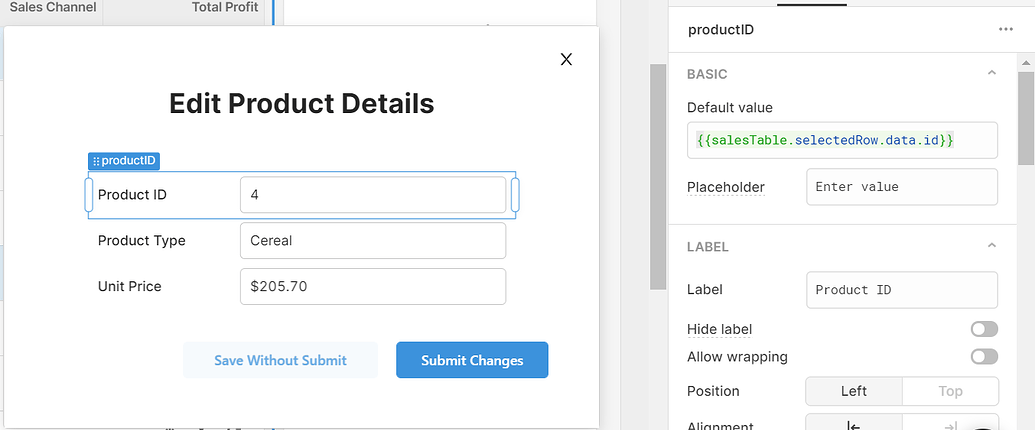Click the Sales Channel column header
Image resolution: width=1035 pixels, height=430 pixels.
tap(53, 7)
